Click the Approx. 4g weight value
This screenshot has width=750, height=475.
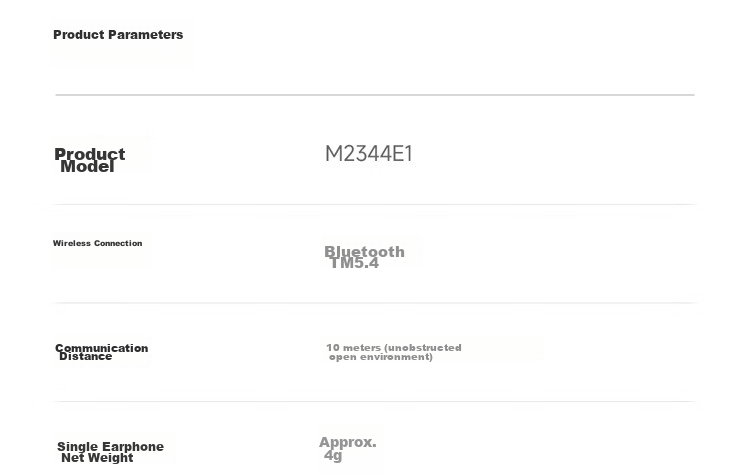click(x=348, y=449)
